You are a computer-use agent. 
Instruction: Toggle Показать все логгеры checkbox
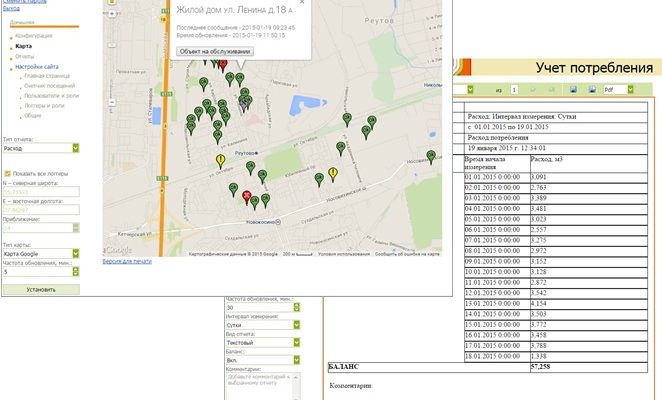7,174
